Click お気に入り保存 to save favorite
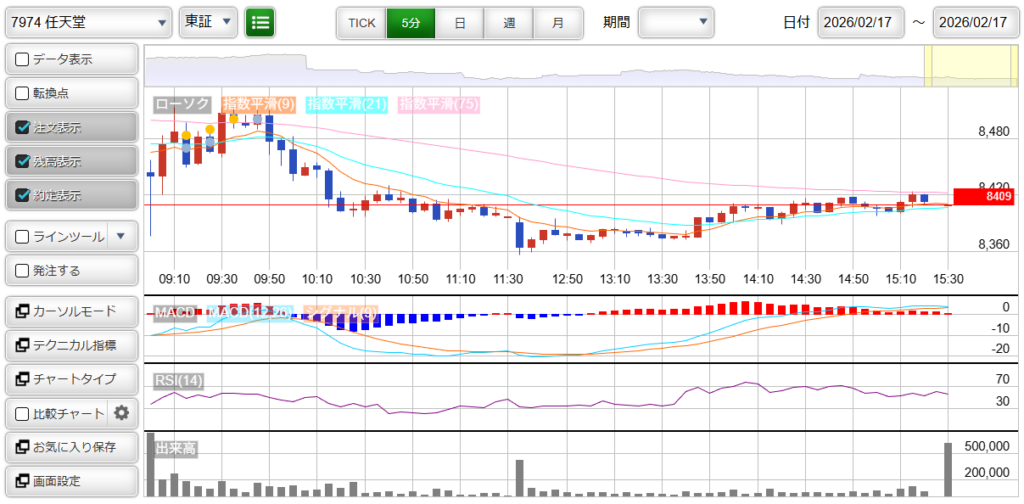The height and width of the screenshot is (504, 1024). coord(69,447)
